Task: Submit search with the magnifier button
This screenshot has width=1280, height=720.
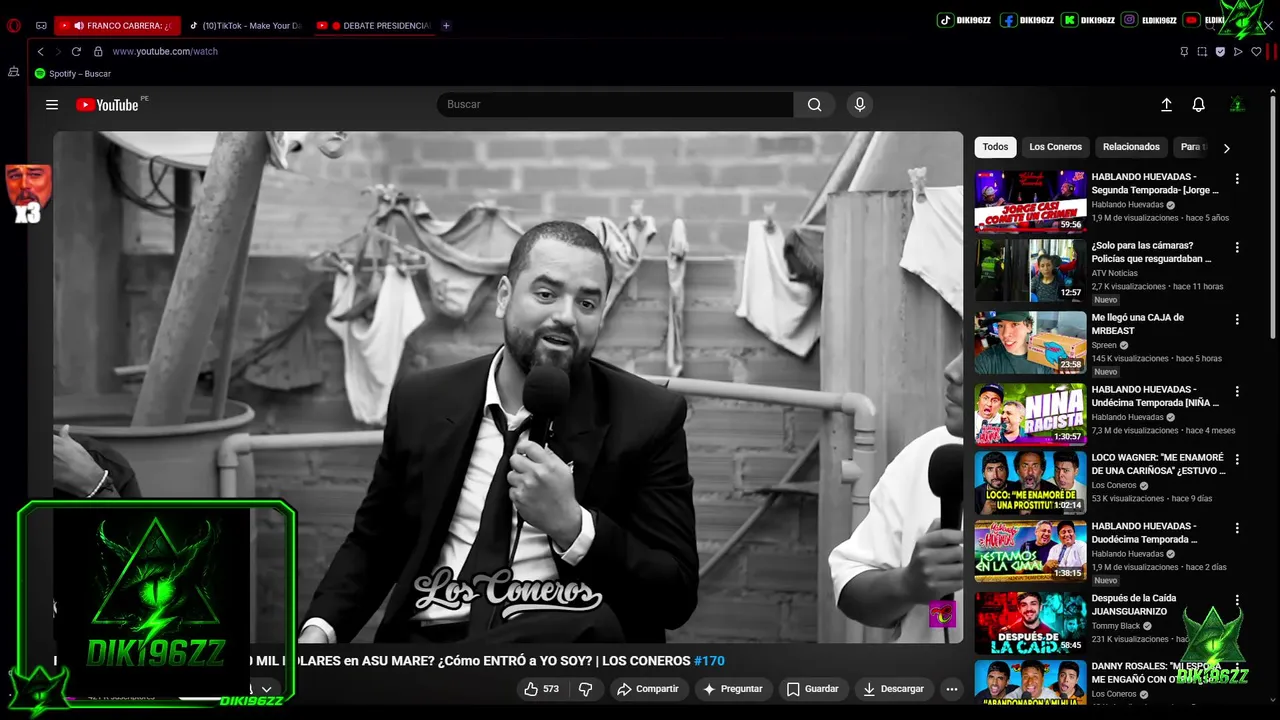Action: [x=815, y=104]
